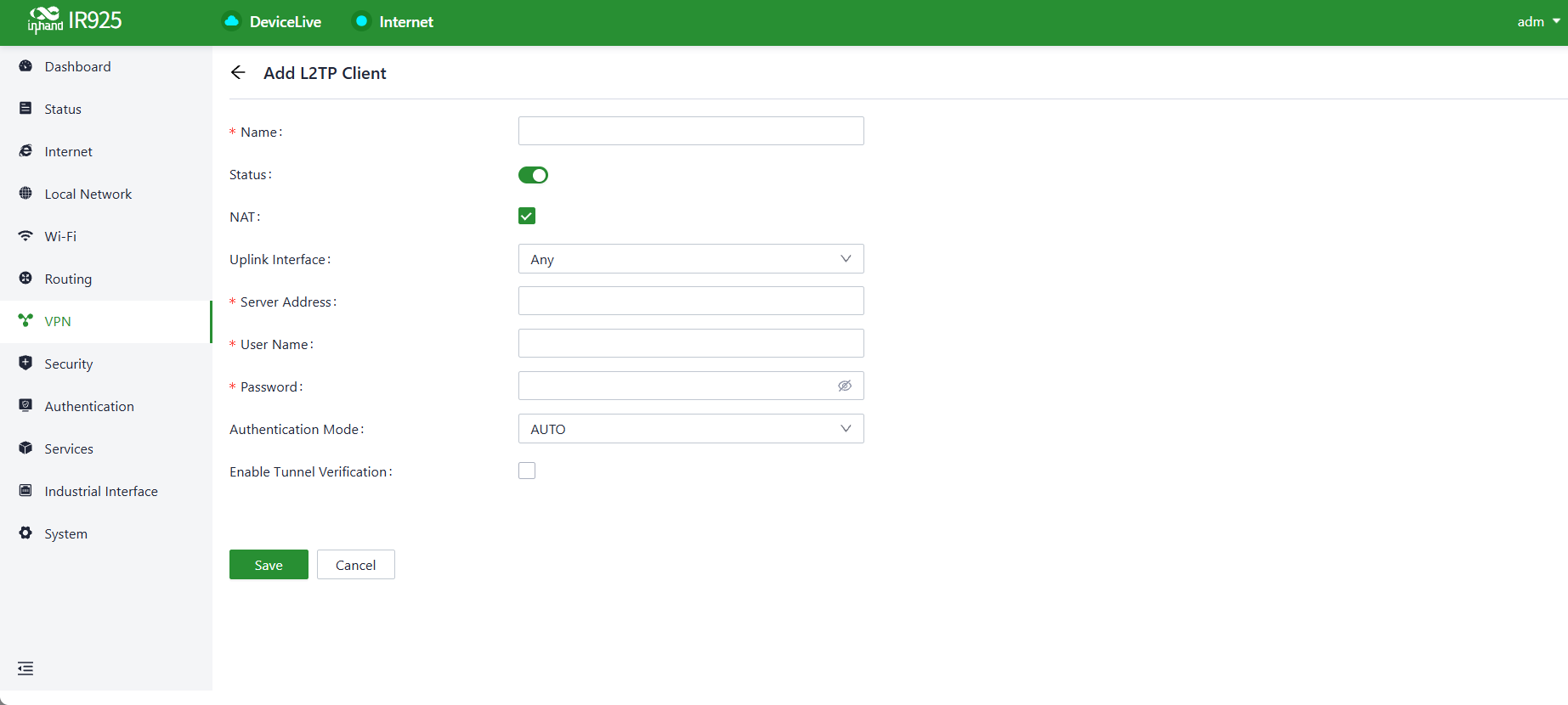This screenshot has width=1568, height=705.
Task: Focus the Server Address input field
Action: [x=691, y=301]
